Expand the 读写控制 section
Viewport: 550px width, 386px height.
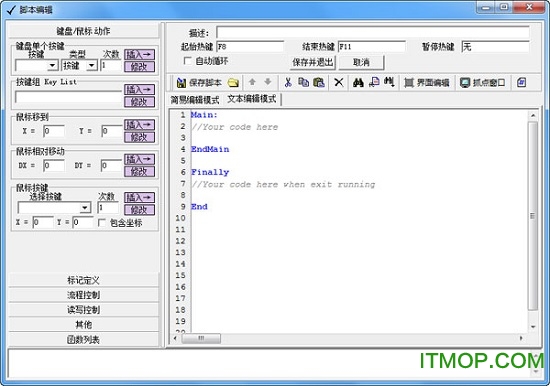[x=83, y=310]
